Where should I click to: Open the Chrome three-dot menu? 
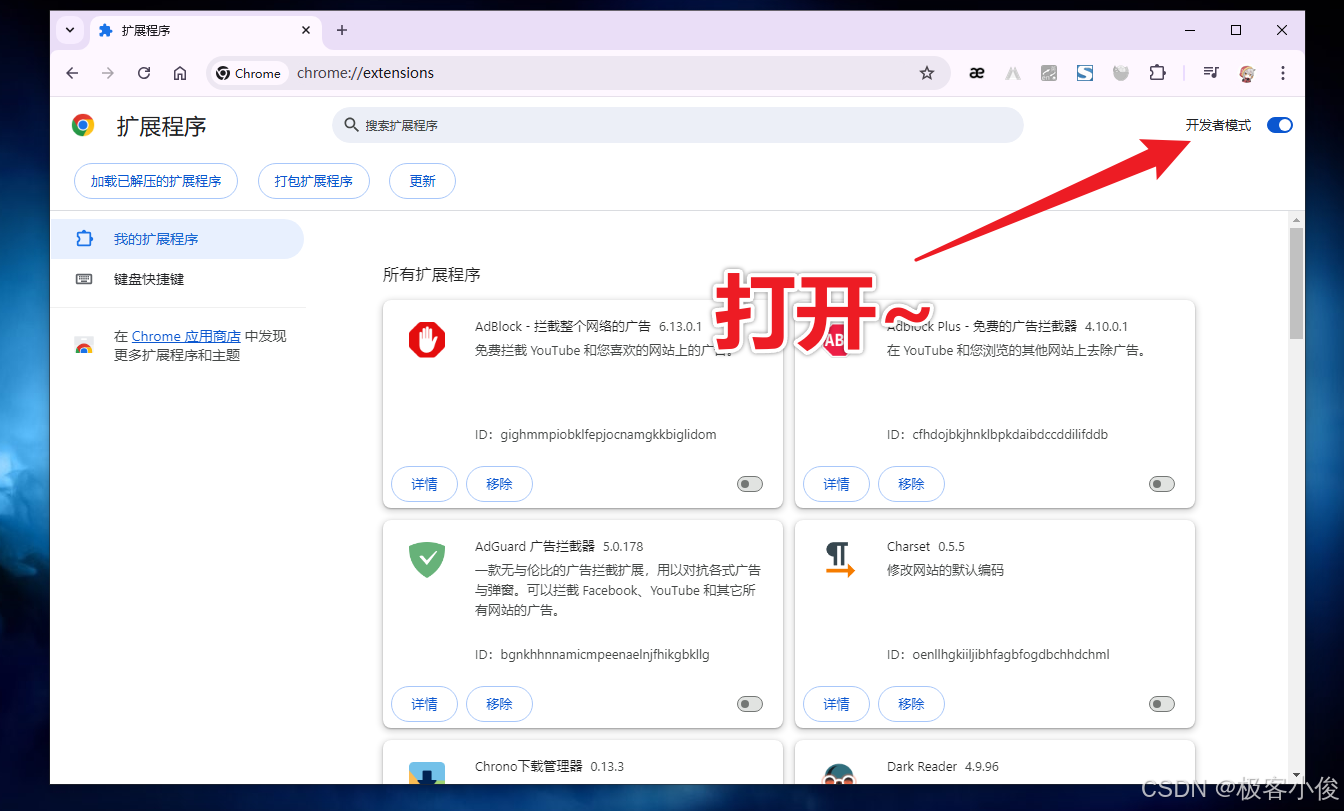[x=1283, y=73]
